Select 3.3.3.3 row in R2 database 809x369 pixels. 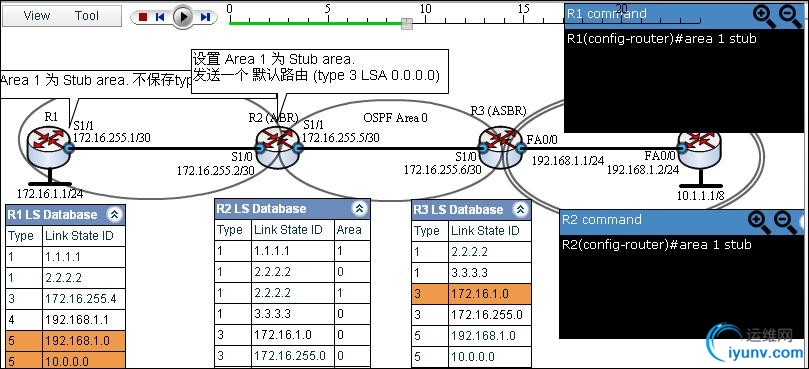tap(293, 314)
